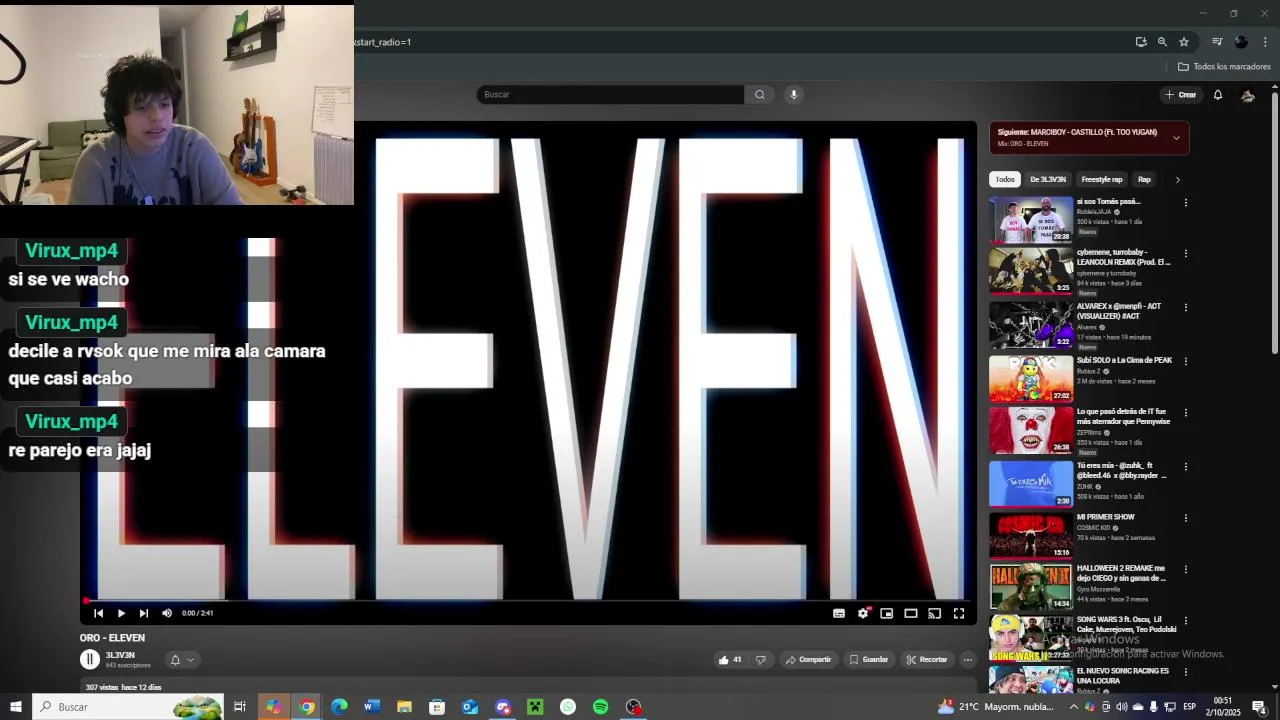Click the YouTube page vertical scrollbar
Screen dimensions: 1280x720
(x=1275, y=223)
